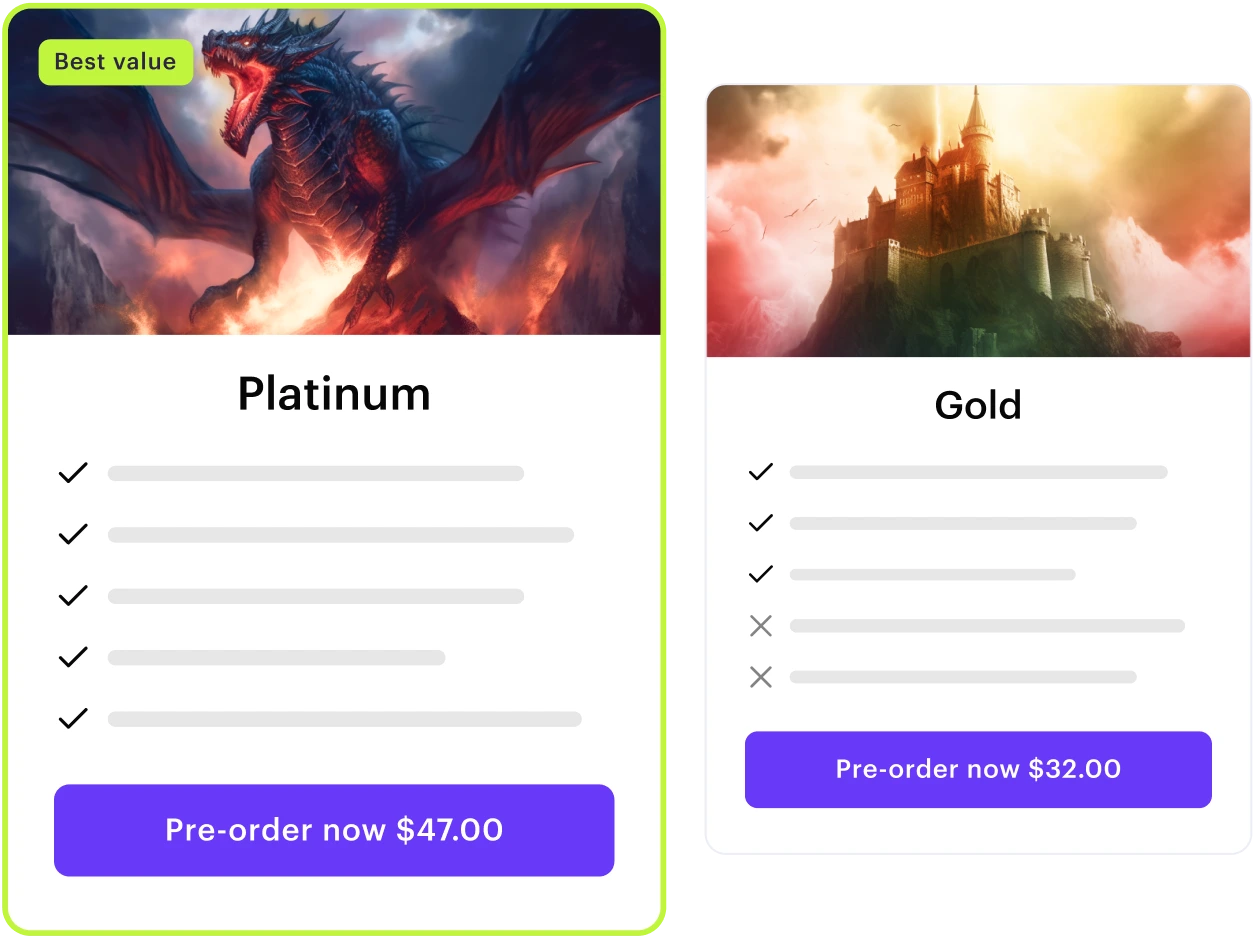The image size is (1254, 937).
Task: Click the first X mark in Gold list
Action: coord(761,626)
